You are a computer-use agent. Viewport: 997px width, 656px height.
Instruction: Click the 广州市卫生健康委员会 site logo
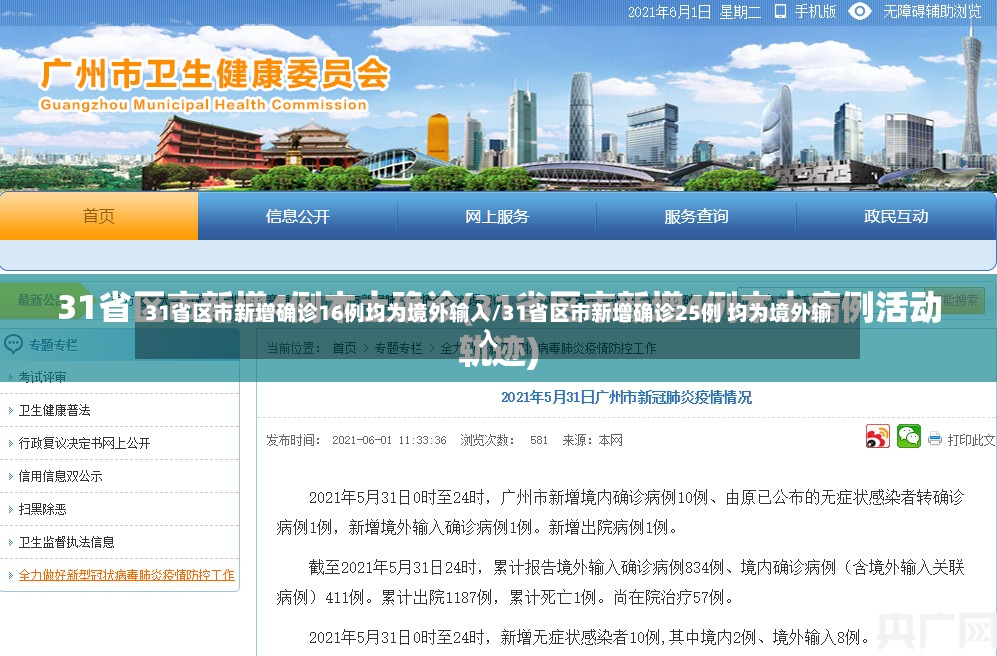point(215,73)
